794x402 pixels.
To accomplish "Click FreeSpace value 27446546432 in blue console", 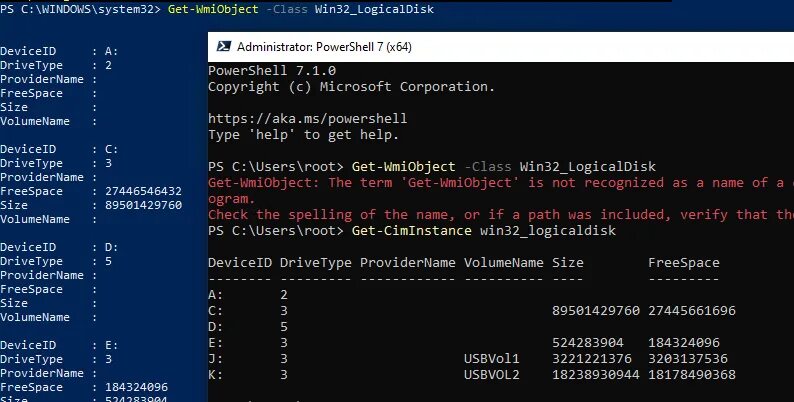I will 143,191.
